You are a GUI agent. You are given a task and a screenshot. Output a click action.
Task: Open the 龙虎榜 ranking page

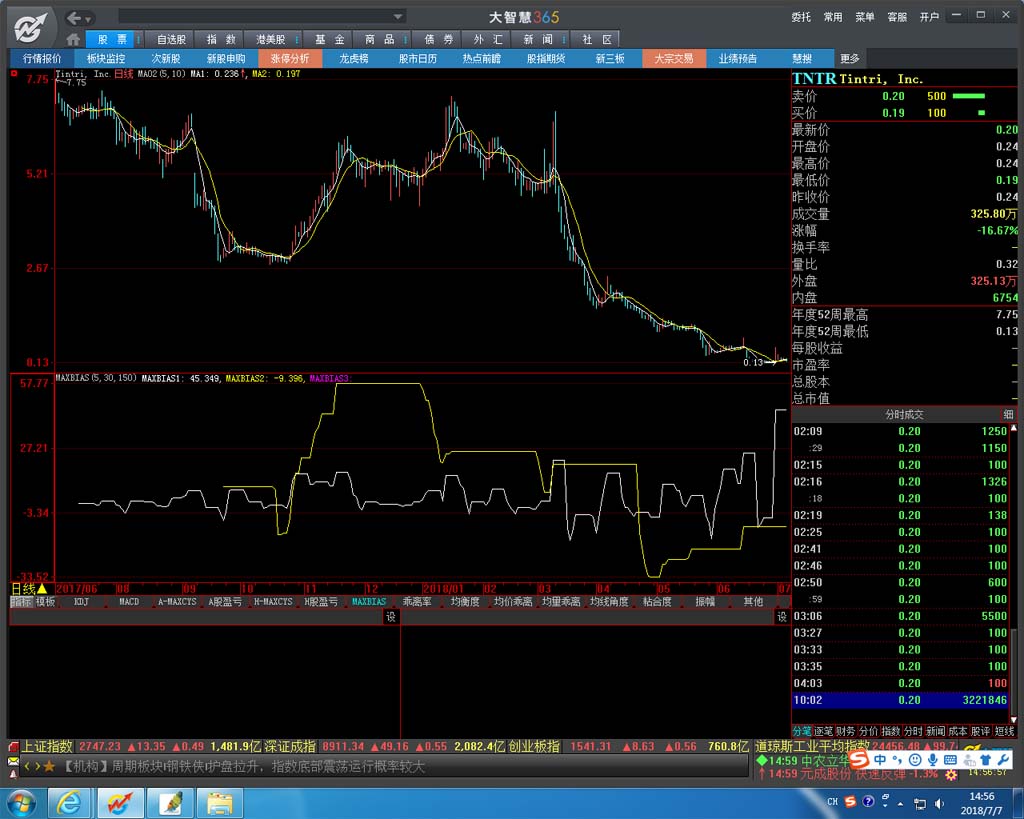point(354,59)
